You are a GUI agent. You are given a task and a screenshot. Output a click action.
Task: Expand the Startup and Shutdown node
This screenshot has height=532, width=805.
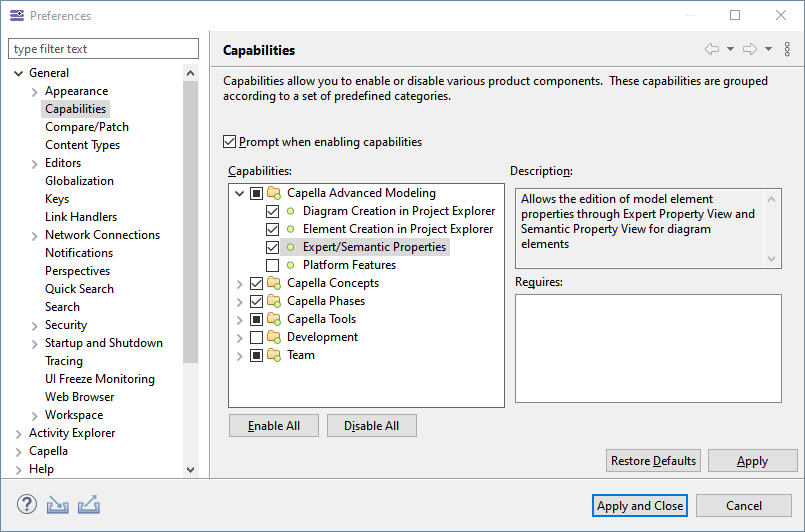(34, 344)
